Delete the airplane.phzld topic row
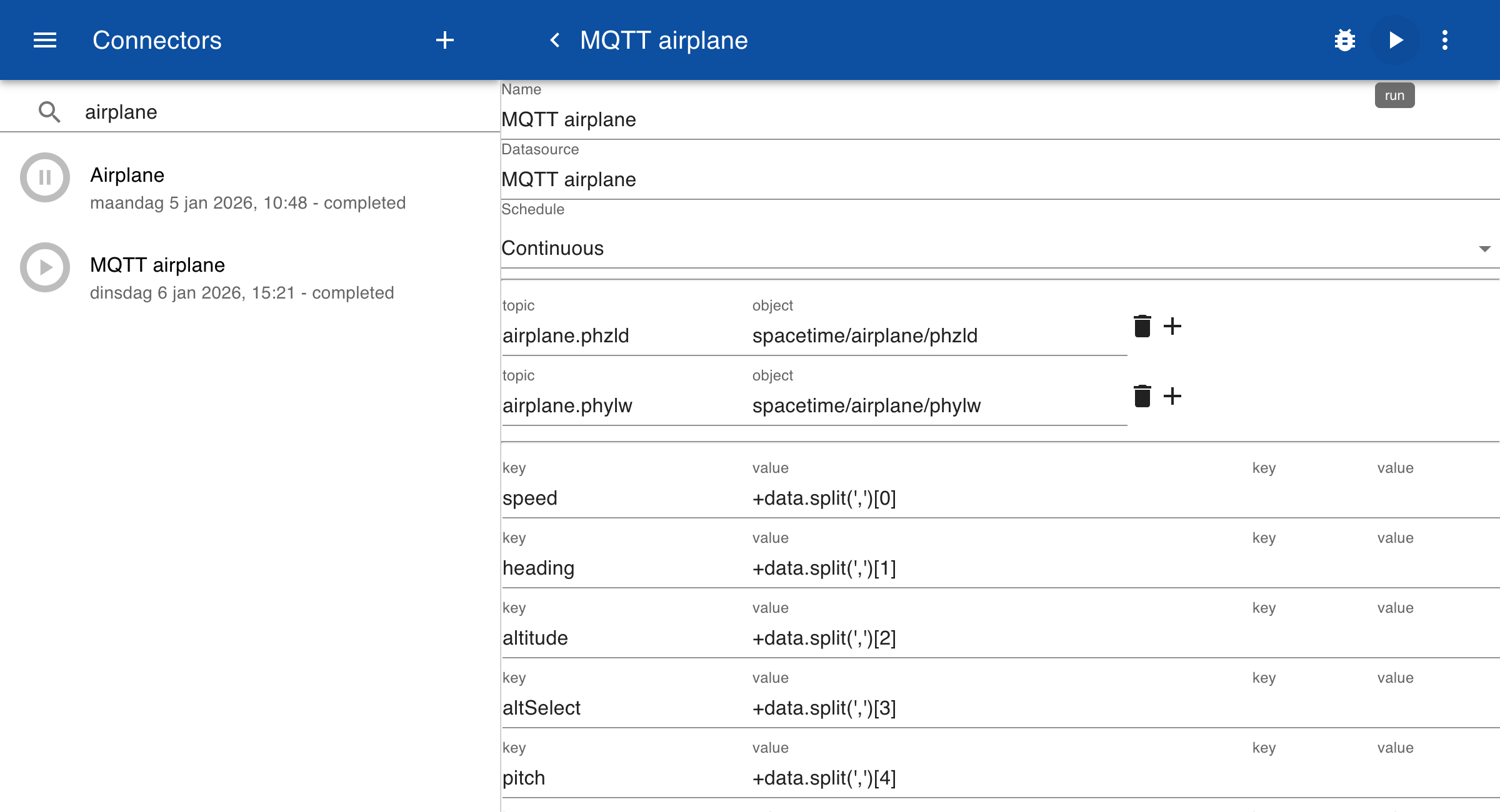 click(x=1142, y=326)
